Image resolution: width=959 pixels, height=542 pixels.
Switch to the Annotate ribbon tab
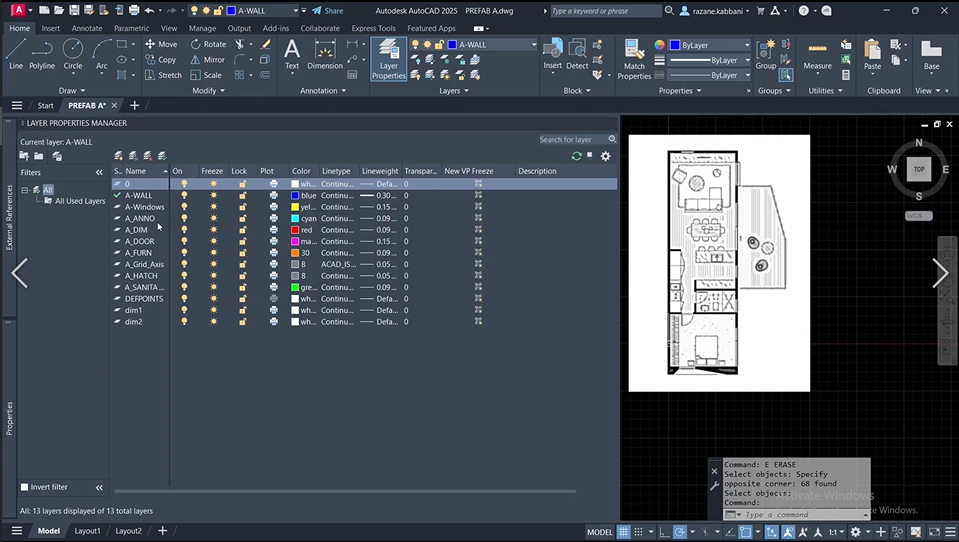coord(86,29)
